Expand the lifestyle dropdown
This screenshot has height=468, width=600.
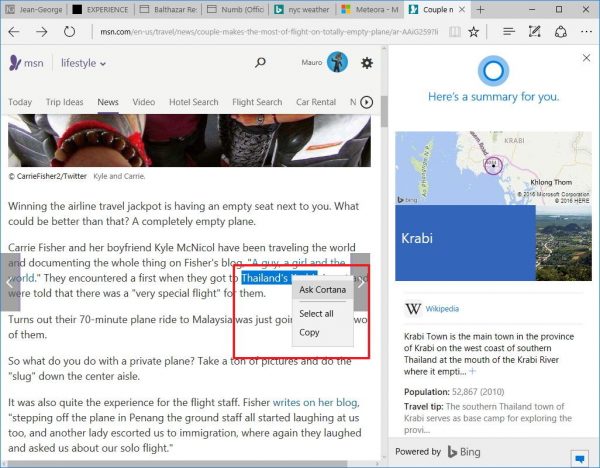[x=83, y=63]
